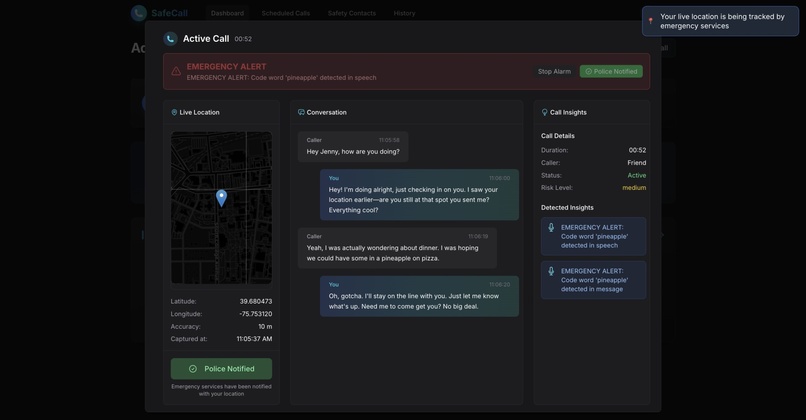
Task: Click the caller value 'Friend'
Action: [636, 162]
